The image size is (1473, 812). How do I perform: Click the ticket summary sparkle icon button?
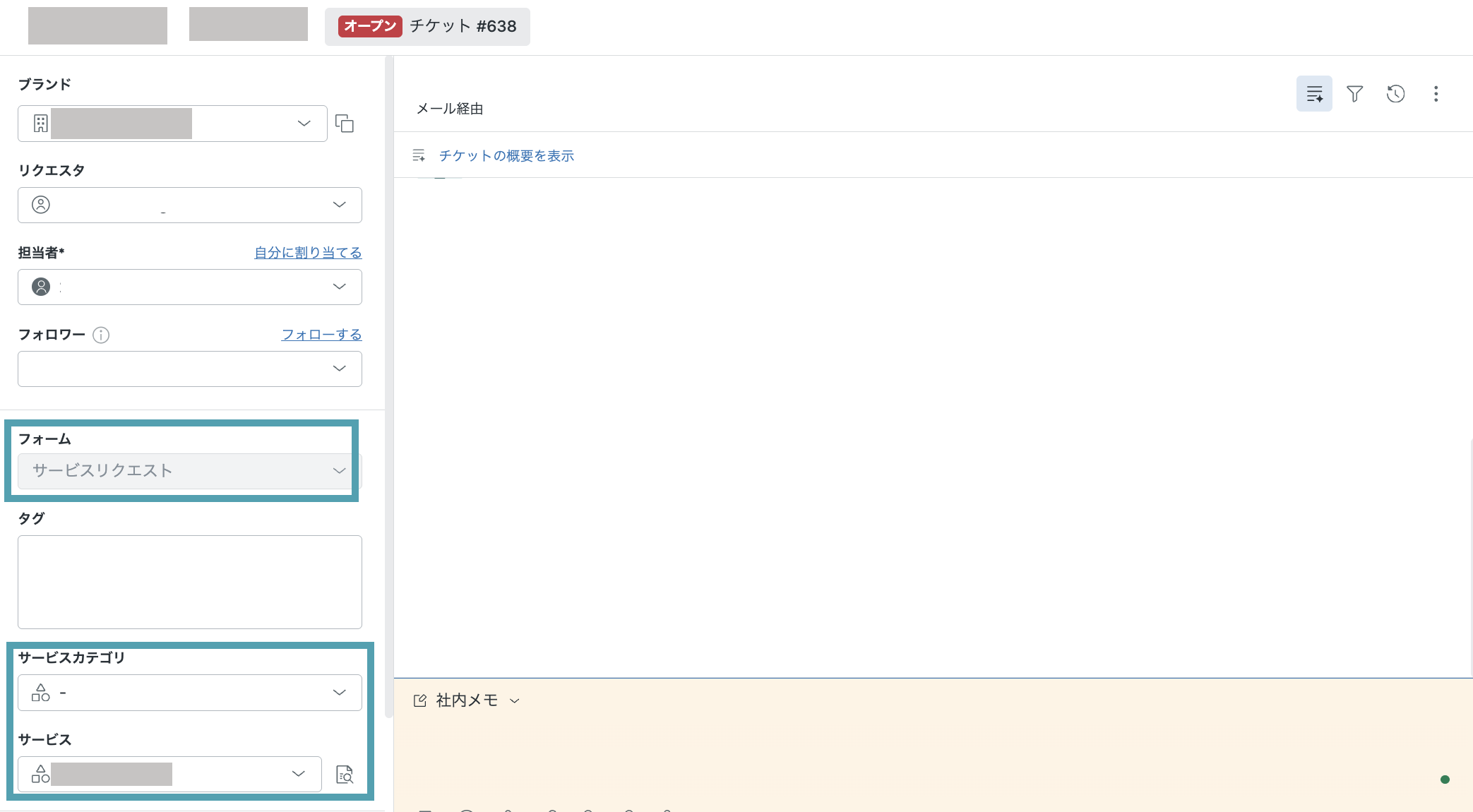1314,94
